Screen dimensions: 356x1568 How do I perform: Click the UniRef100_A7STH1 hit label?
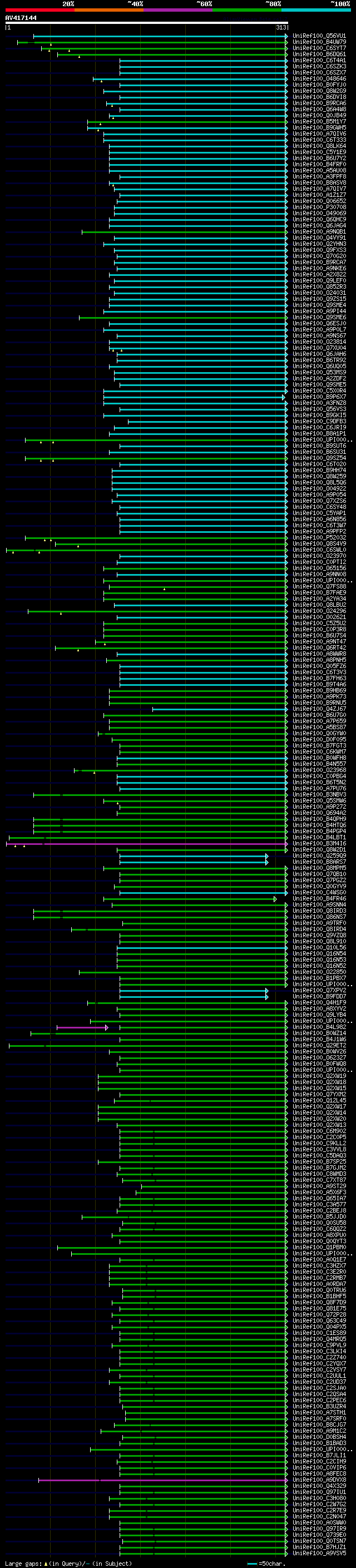(319, 1412)
